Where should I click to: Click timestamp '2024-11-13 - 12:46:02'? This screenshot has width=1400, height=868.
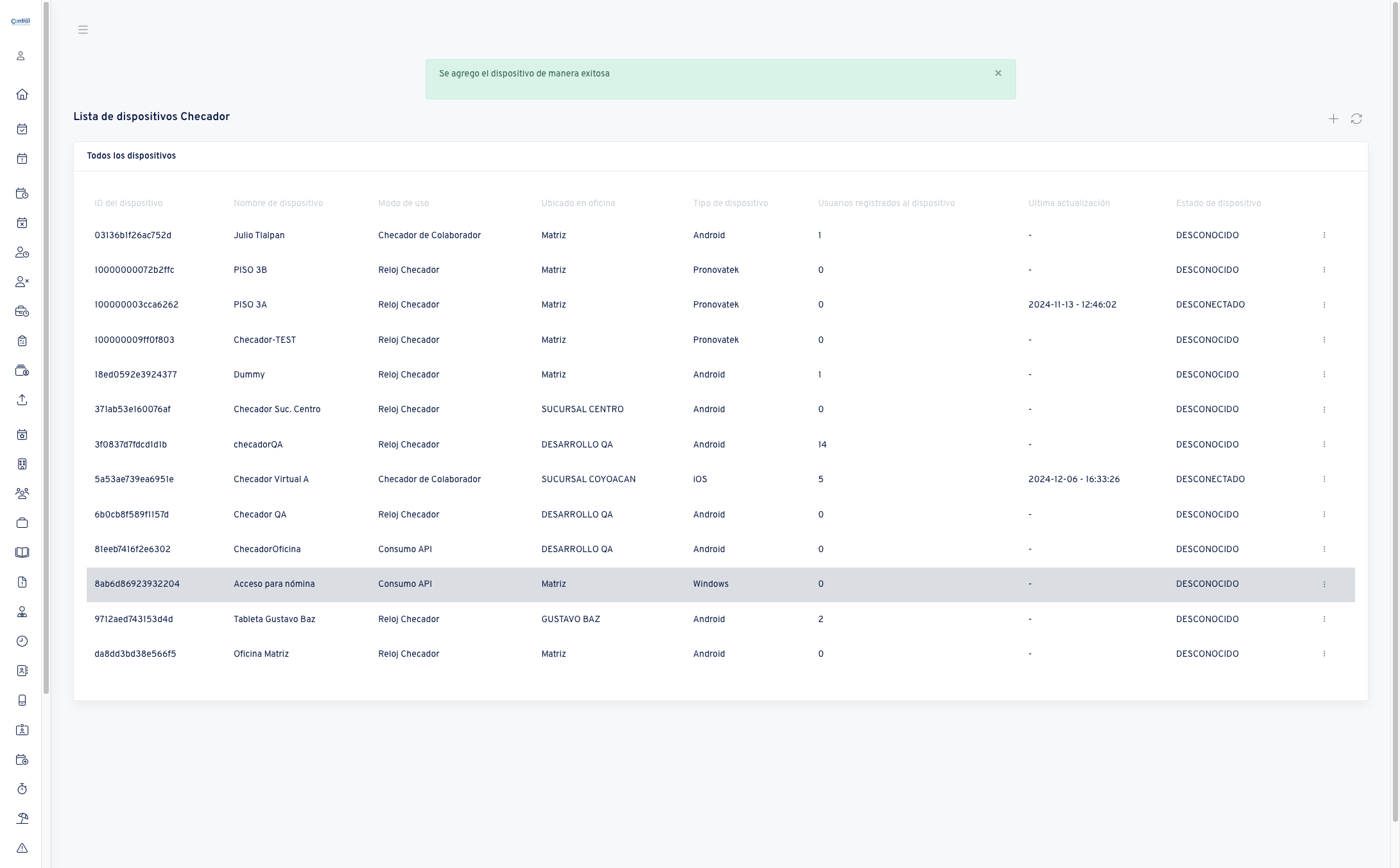pos(1072,305)
